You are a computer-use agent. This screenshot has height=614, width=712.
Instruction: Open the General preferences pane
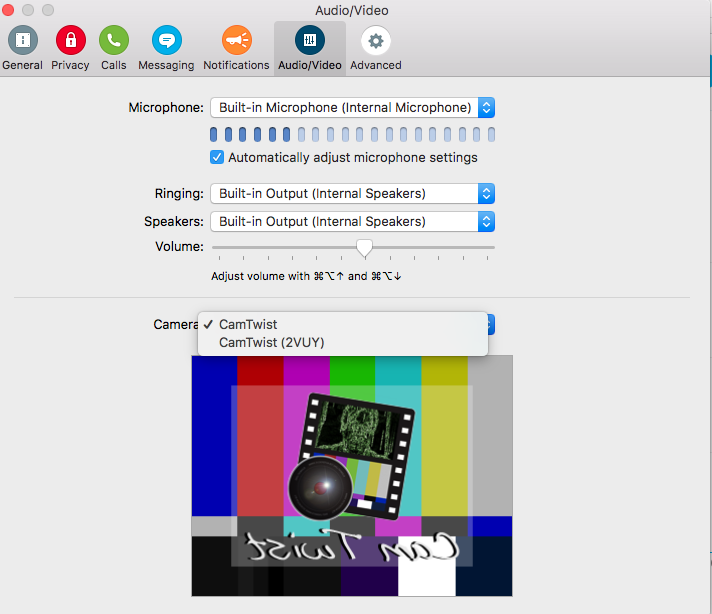[x=22, y=48]
